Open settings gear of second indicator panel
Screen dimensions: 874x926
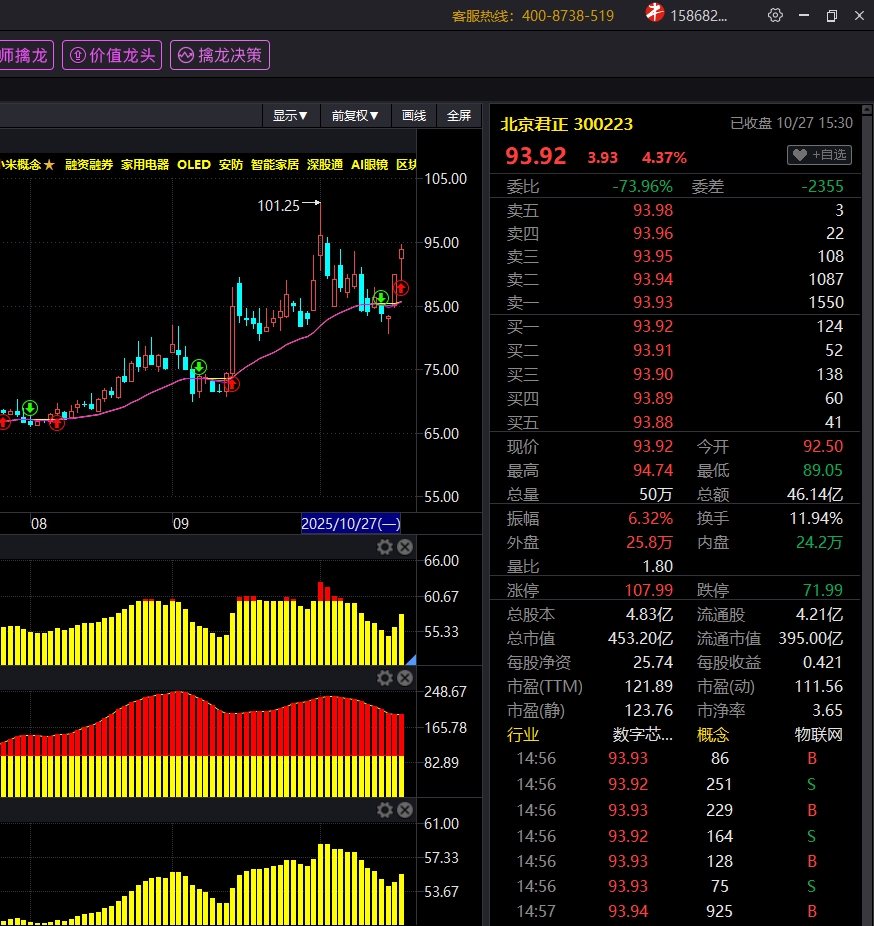click(x=385, y=678)
